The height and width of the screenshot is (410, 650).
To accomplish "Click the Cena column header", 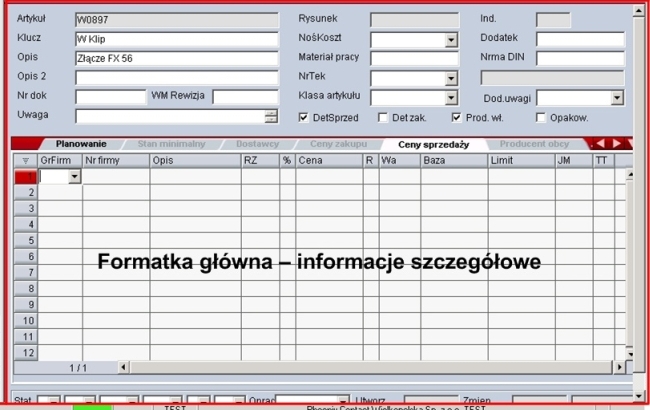I will [x=329, y=160].
